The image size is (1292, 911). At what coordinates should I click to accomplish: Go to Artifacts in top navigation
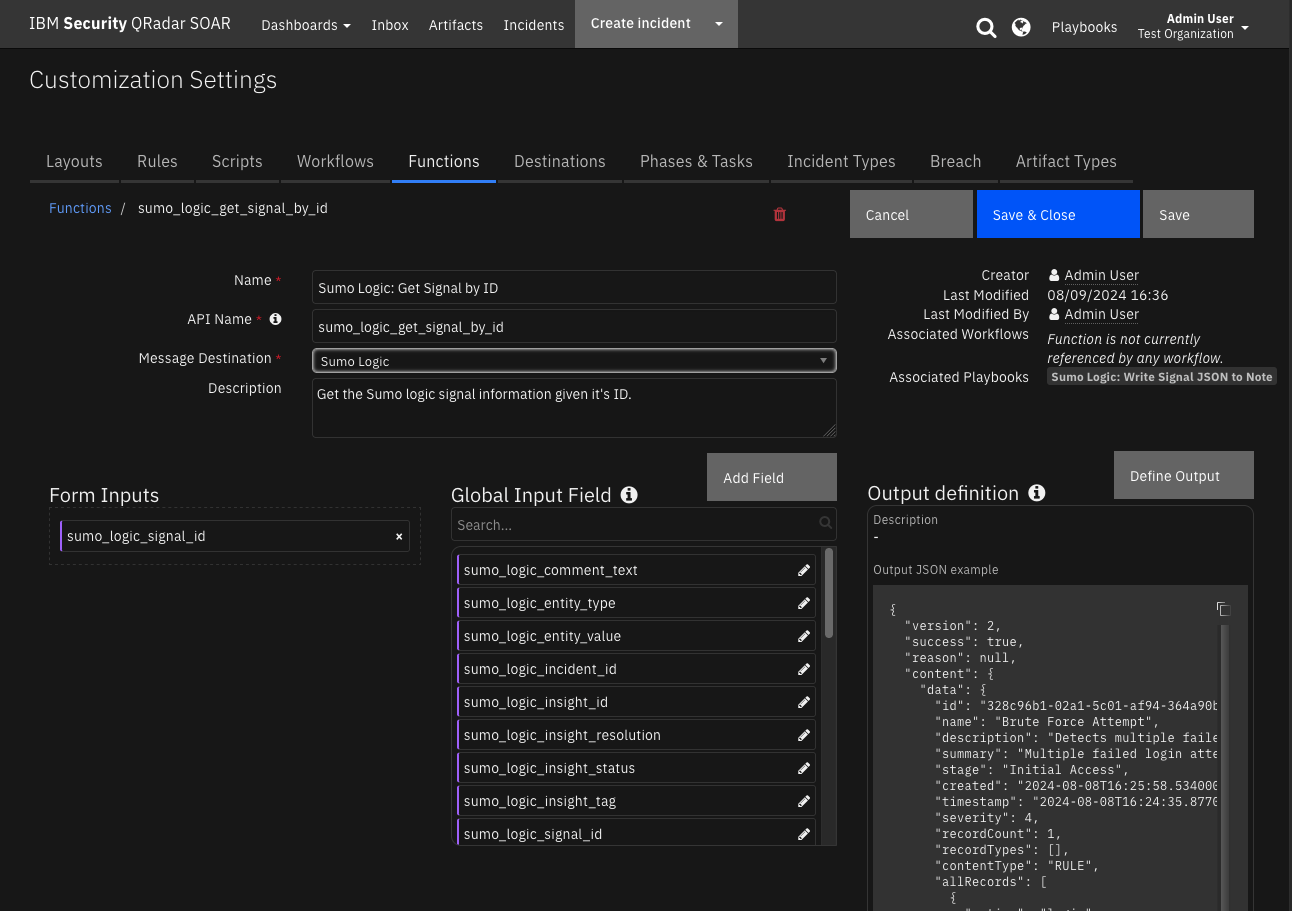(456, 25)
